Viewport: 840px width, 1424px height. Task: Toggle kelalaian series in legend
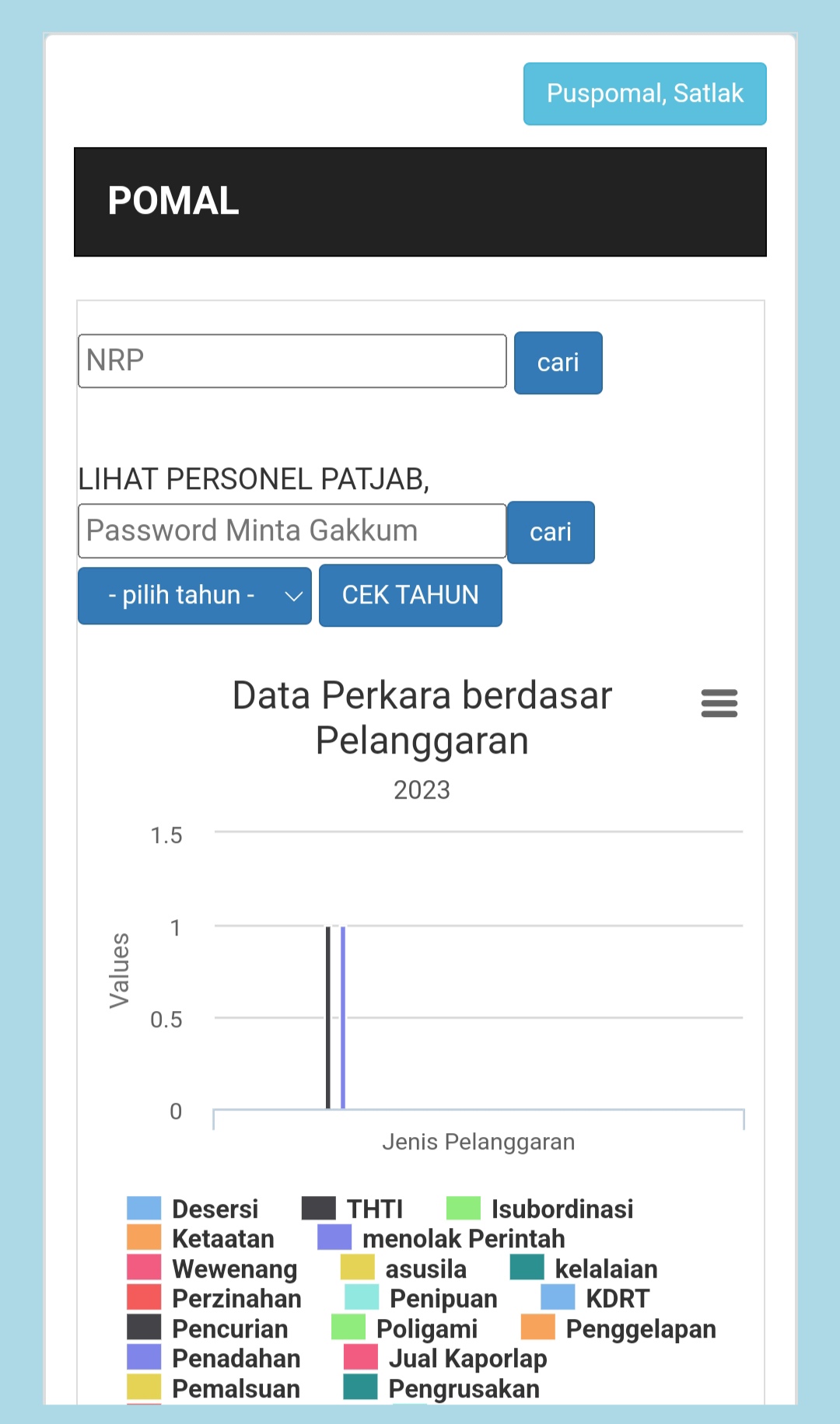click(605, 1268)
